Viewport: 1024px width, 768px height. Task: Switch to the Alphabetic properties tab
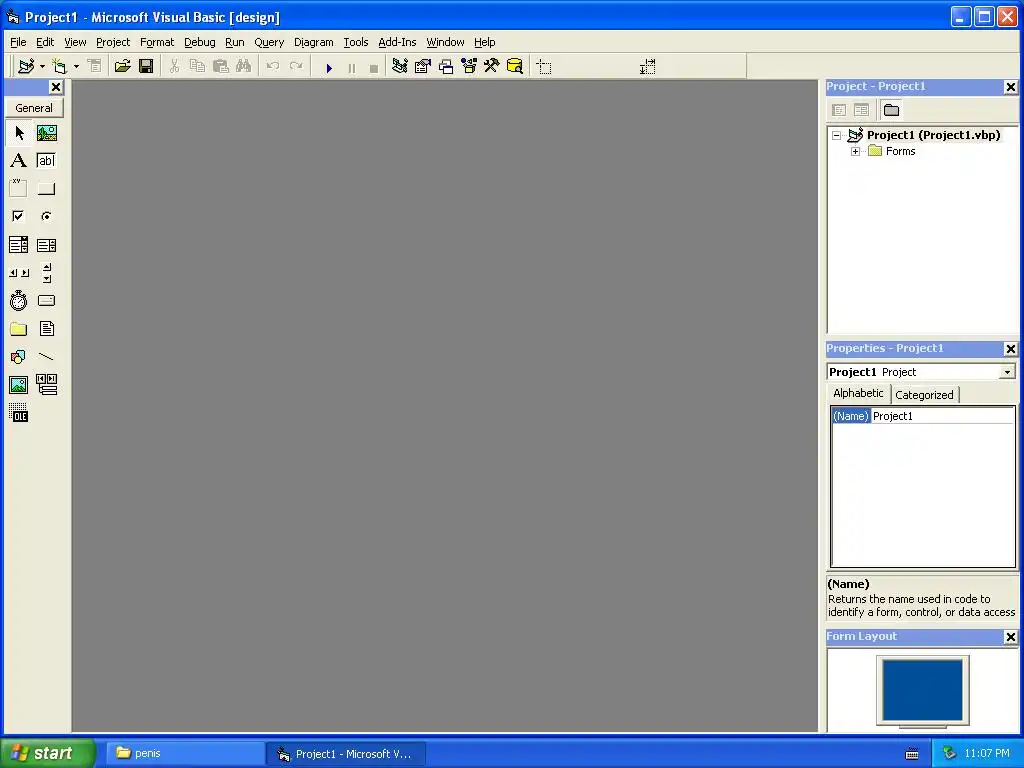click(858, 393)
